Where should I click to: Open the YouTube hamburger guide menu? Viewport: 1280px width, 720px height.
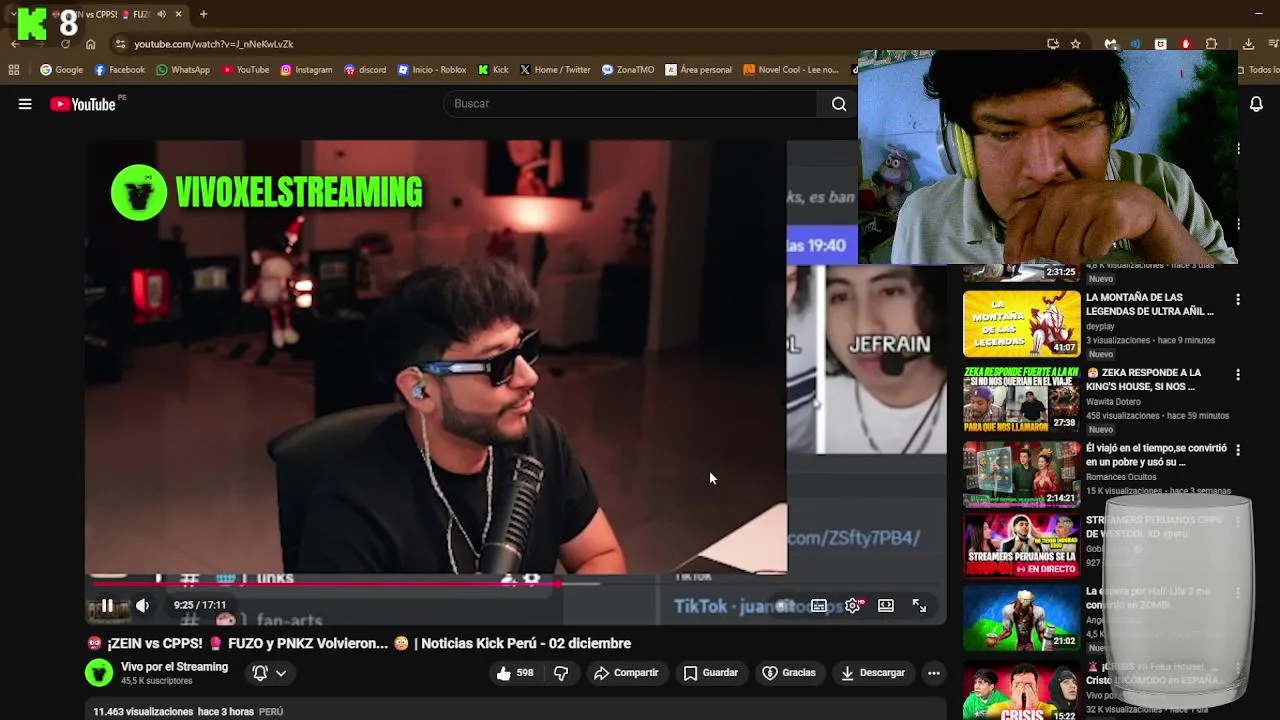(x=25, y=104)
